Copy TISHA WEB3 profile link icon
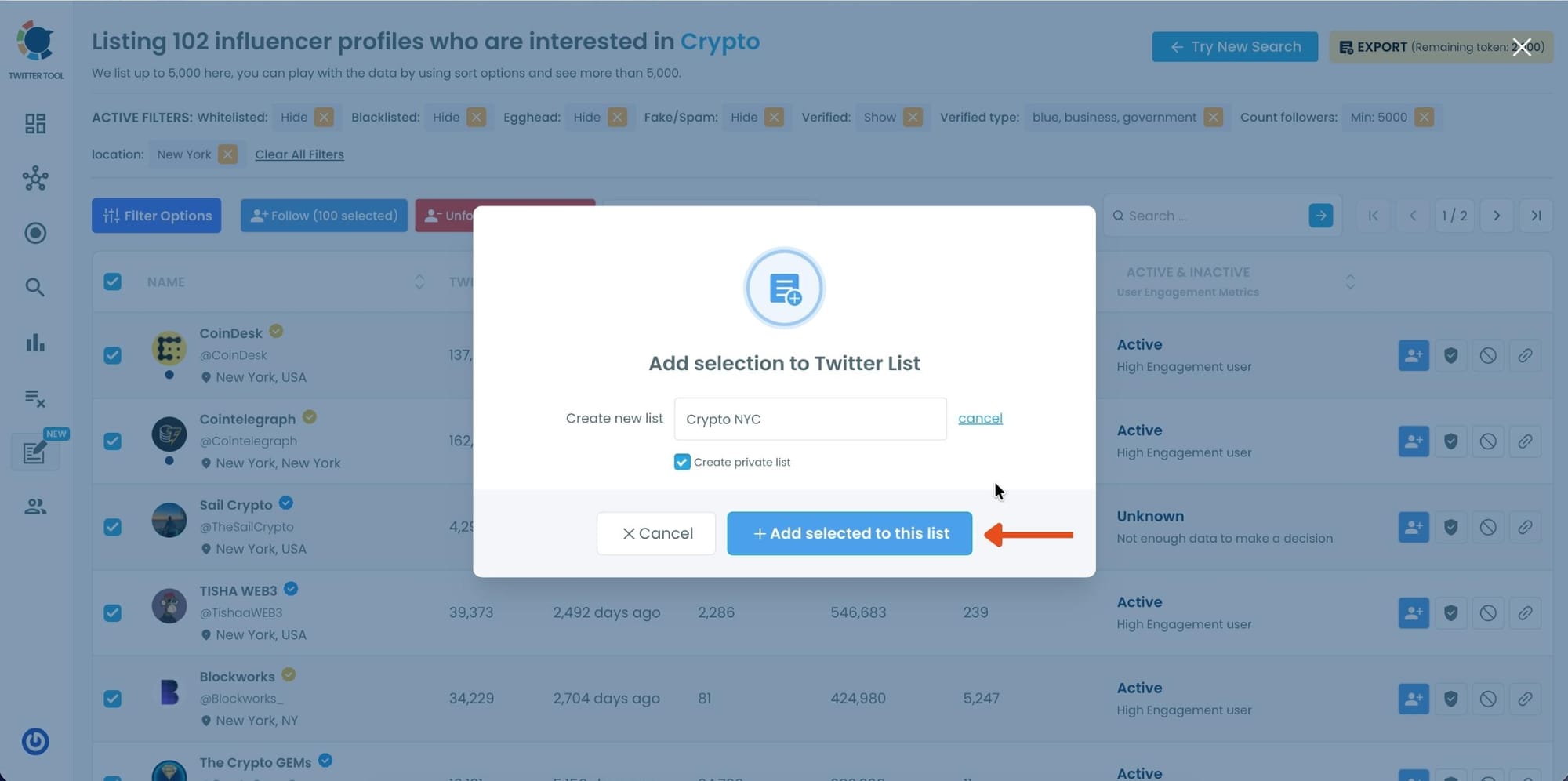The width and height of the screenshot is (1568, 781). click(x=1526, y=613)
